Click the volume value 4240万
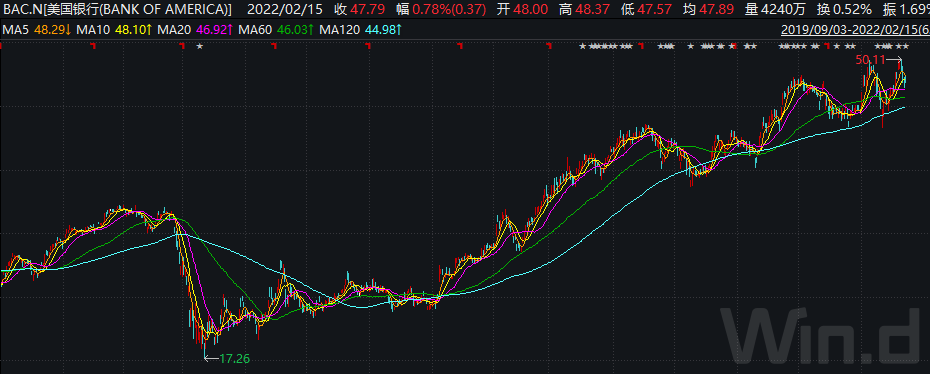The image size is (930, 374). pos(782,9)
